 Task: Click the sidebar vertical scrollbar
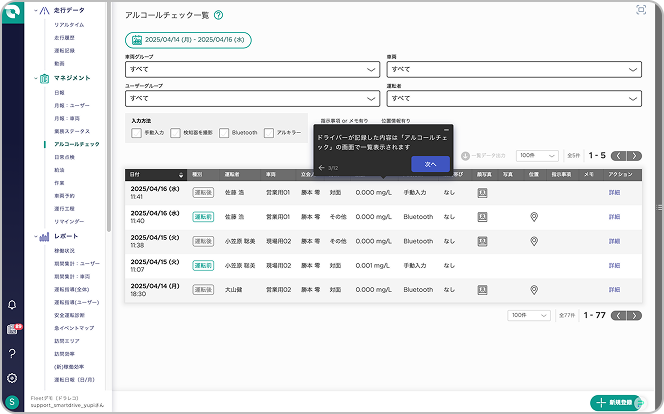pyautogui.click(x=109, y=119)
